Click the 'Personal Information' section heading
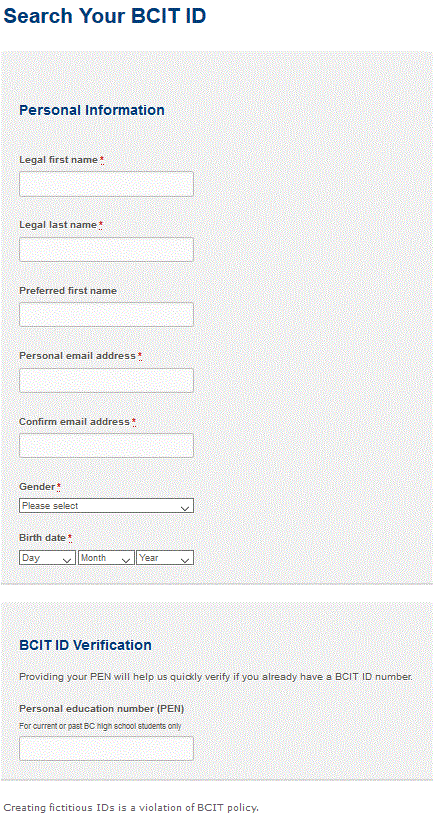This screenshot has width=433, height=829. click(92, 110)
